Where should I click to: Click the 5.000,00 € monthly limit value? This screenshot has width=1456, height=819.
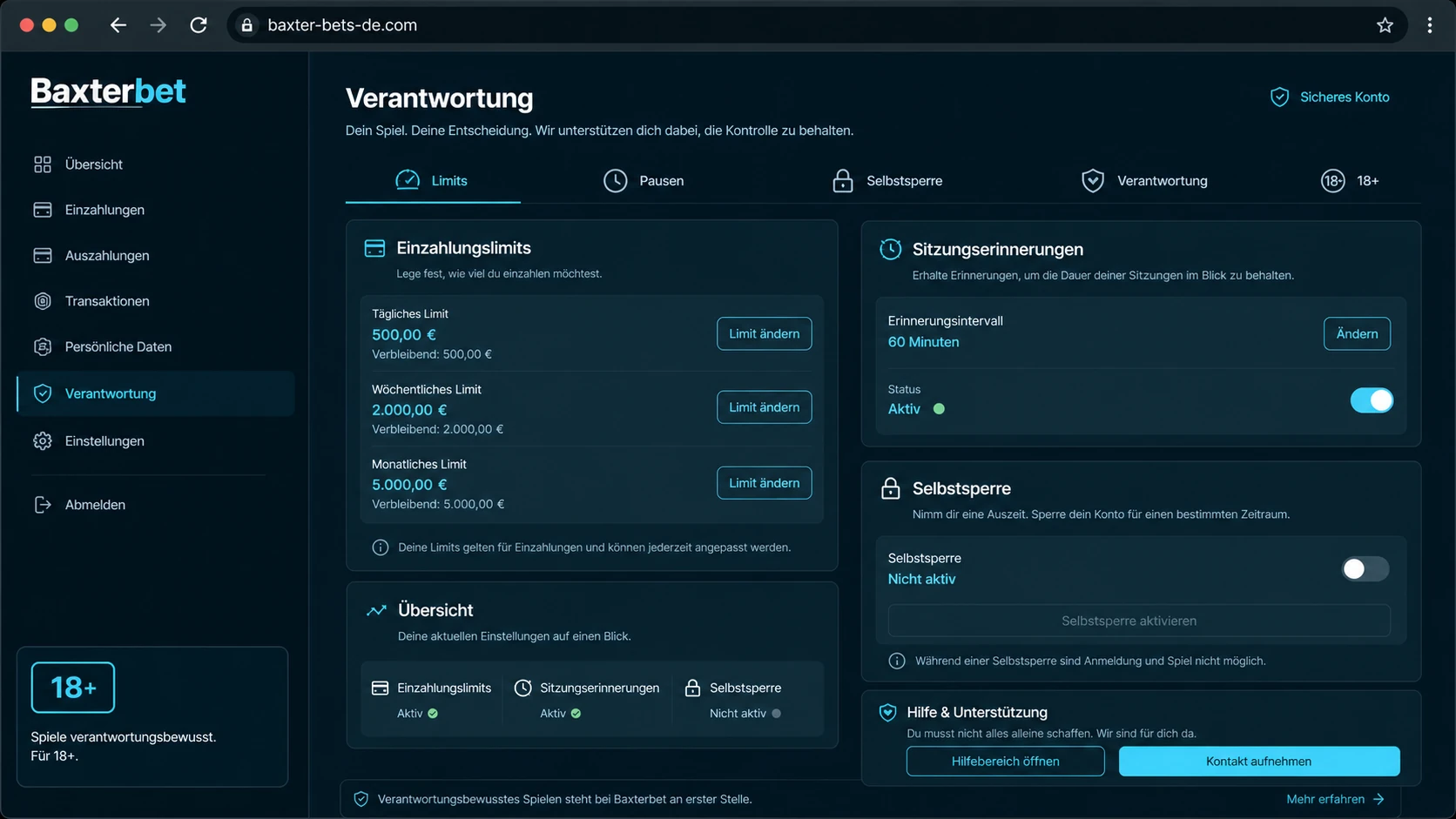(x=409, y=485)
